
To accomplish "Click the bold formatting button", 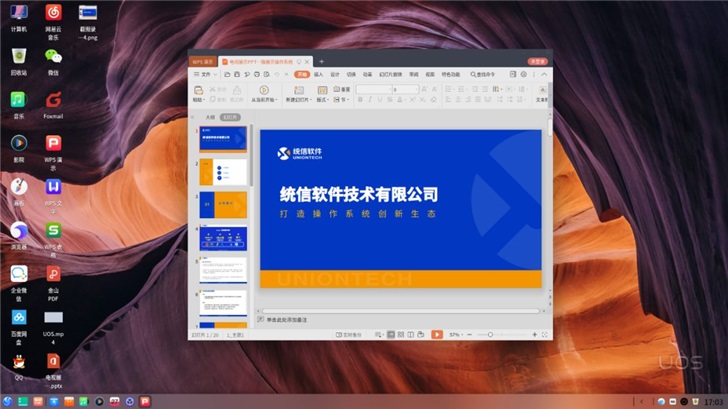I will pos(360,100).
